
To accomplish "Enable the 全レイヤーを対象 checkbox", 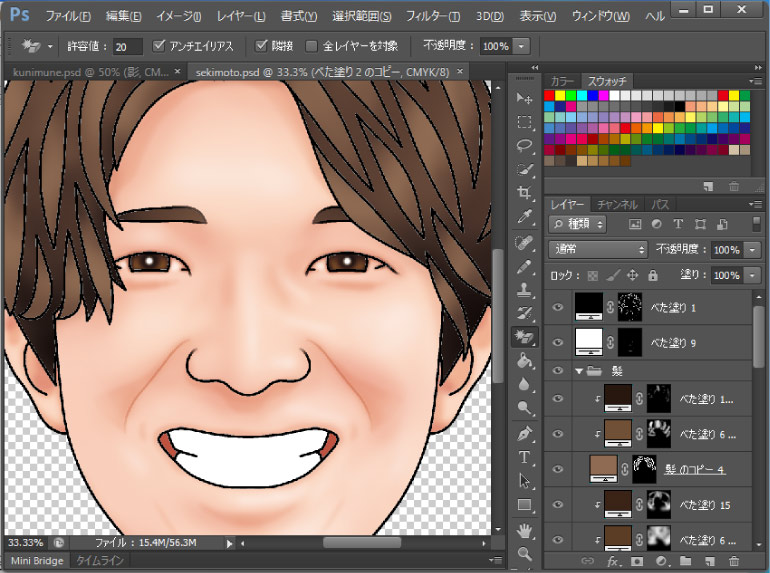I will (x=311, y=46).
